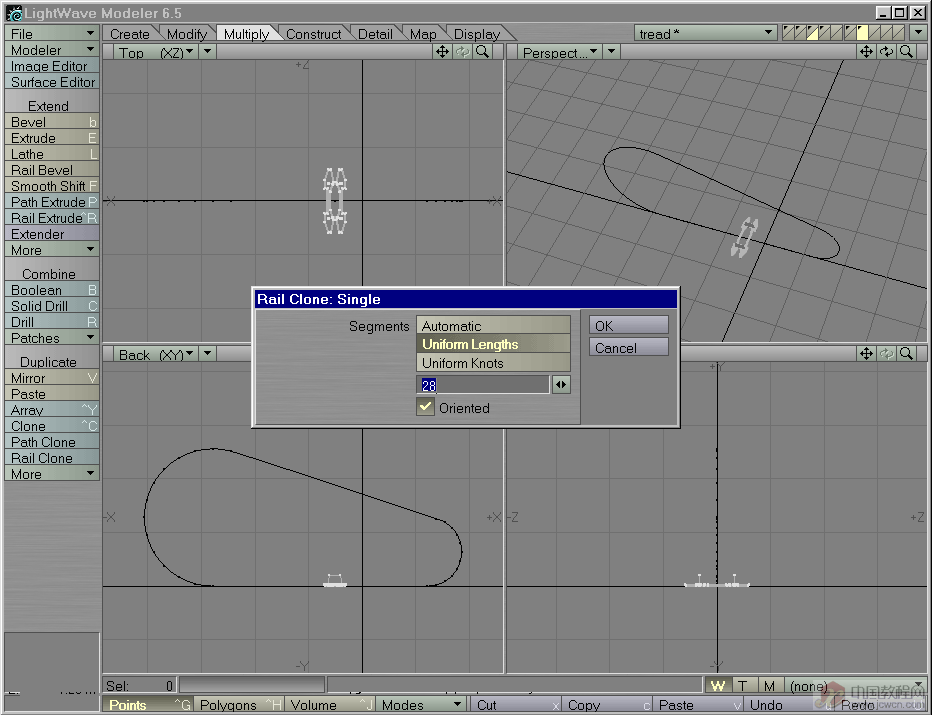Open the (none) vertex map dropdown
This screenshot has width=932, height=715.
tap(855, 686)
